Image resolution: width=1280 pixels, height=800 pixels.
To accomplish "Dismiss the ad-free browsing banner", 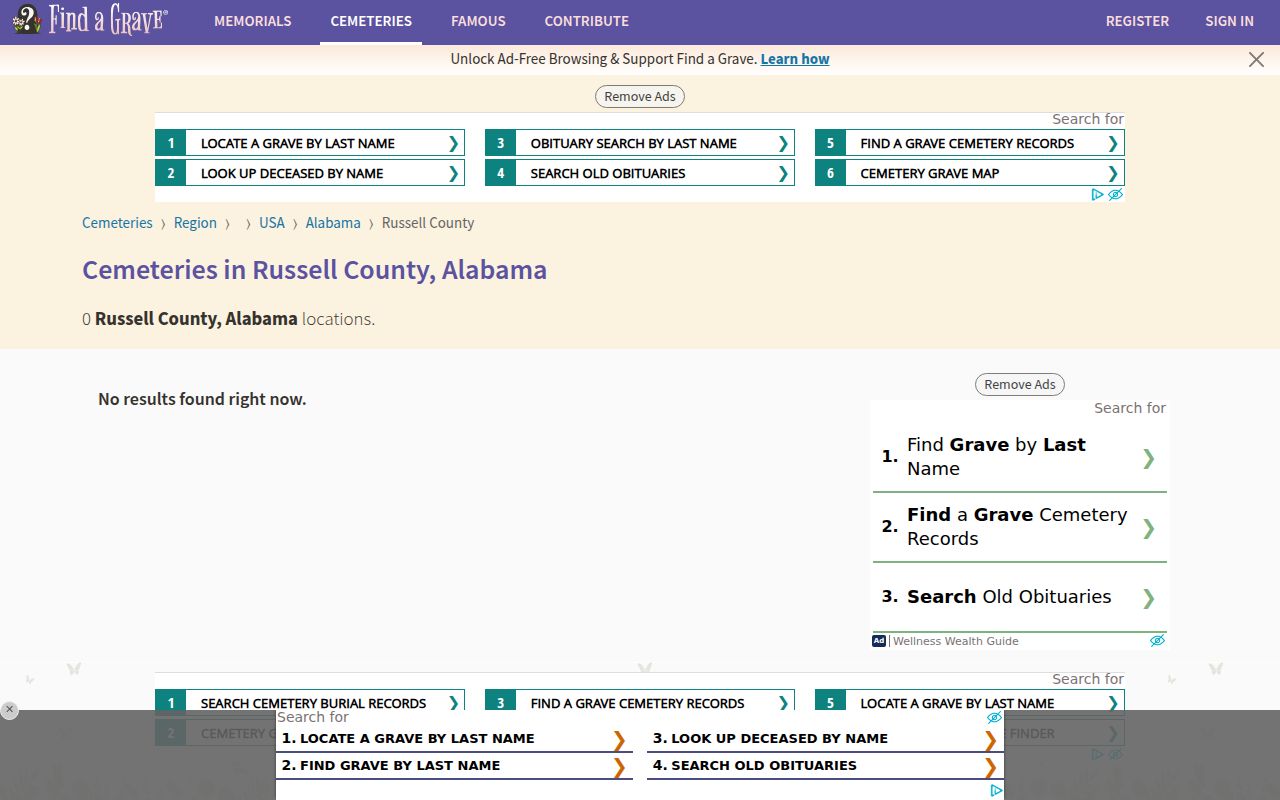I will coord(1257,60).
